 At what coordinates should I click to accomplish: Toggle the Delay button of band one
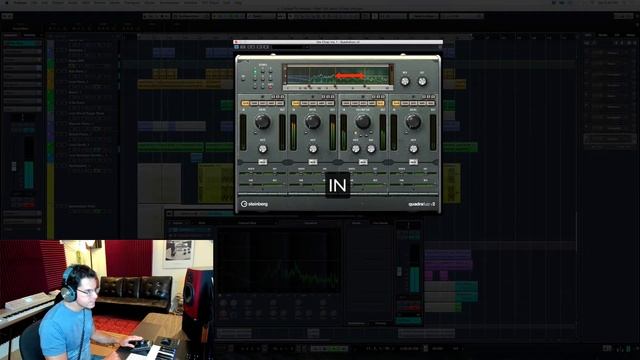pyautogui.click(x=262, y=162)
